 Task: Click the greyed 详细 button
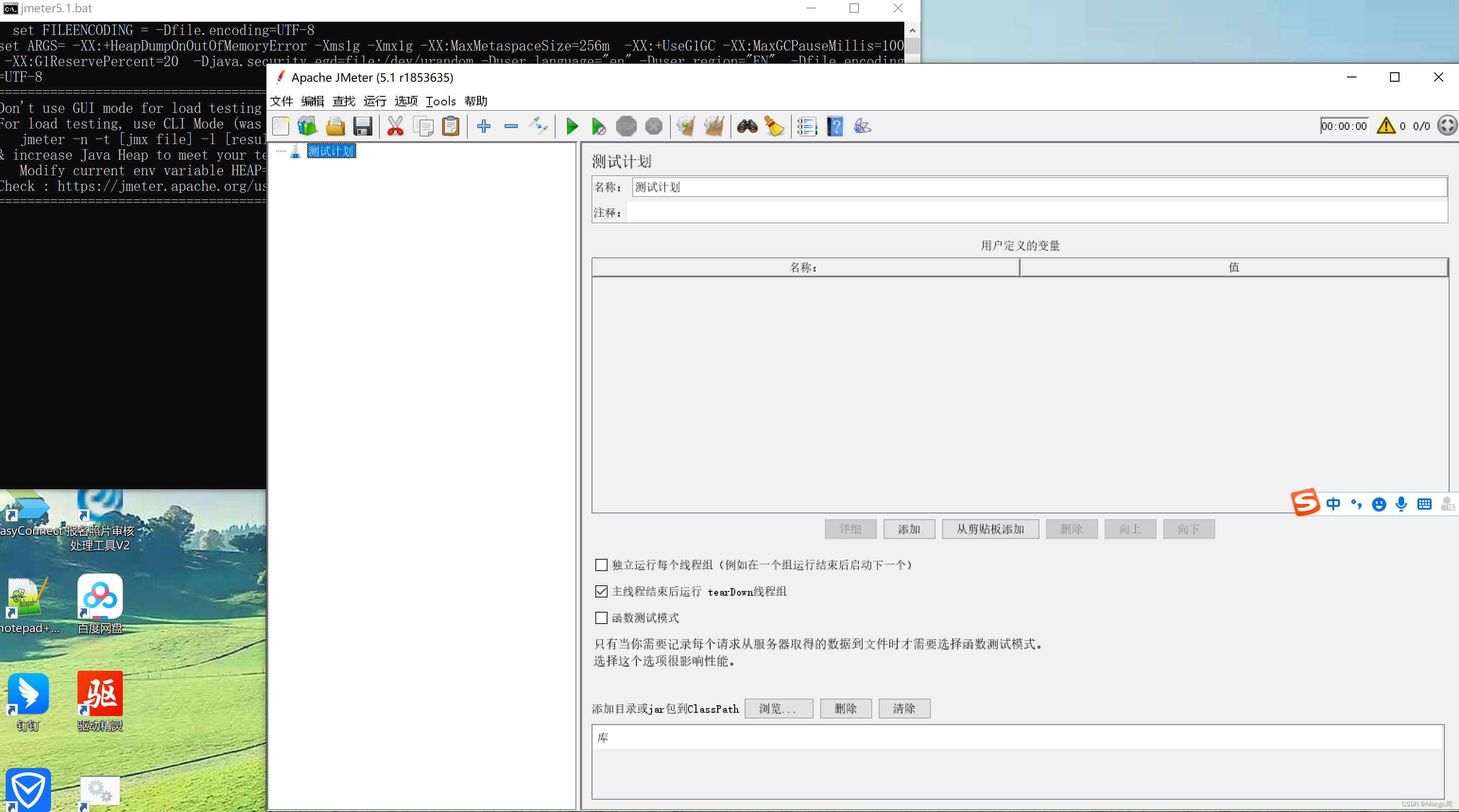851,530
